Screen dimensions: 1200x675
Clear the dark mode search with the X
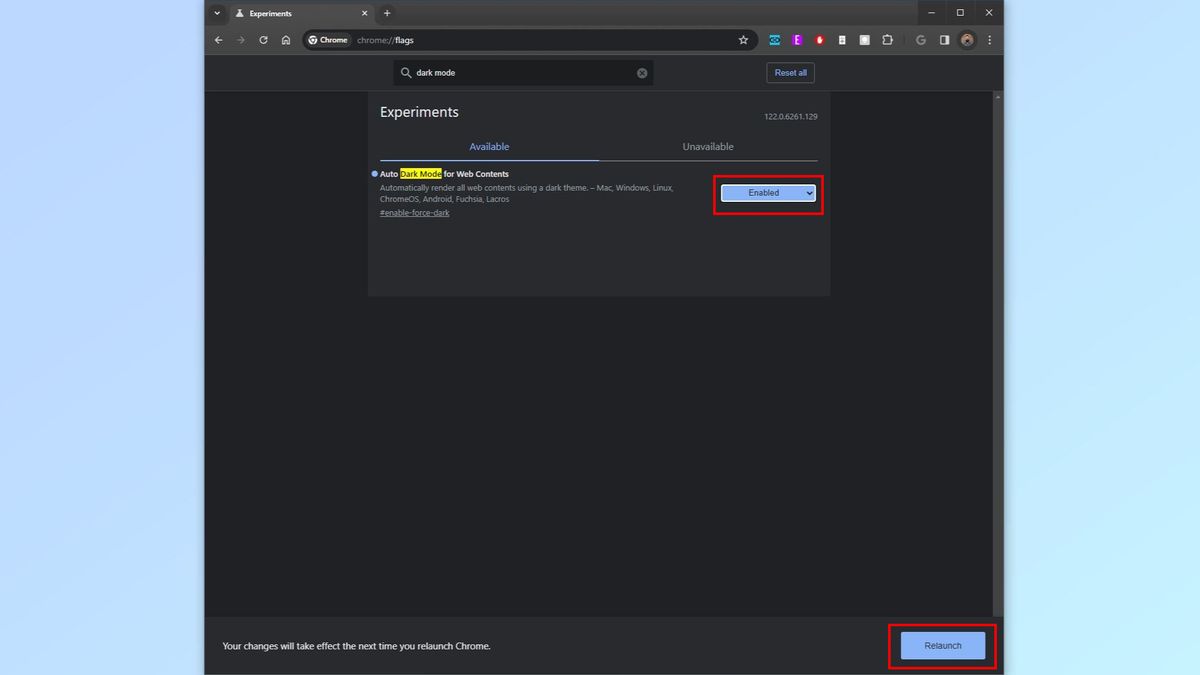click(642, 72)
